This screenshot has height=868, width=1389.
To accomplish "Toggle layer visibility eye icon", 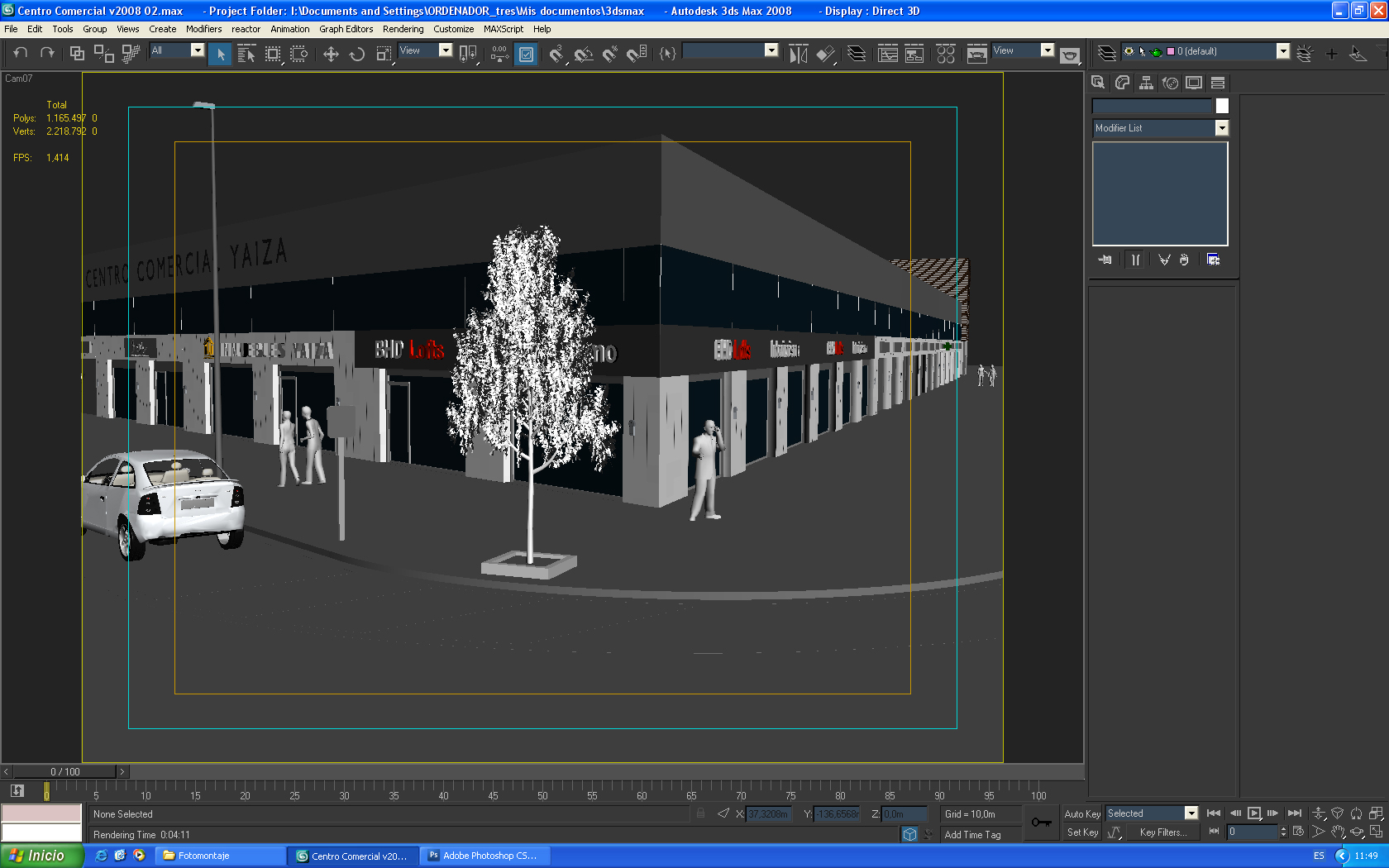I will [x=1129, y=51].
